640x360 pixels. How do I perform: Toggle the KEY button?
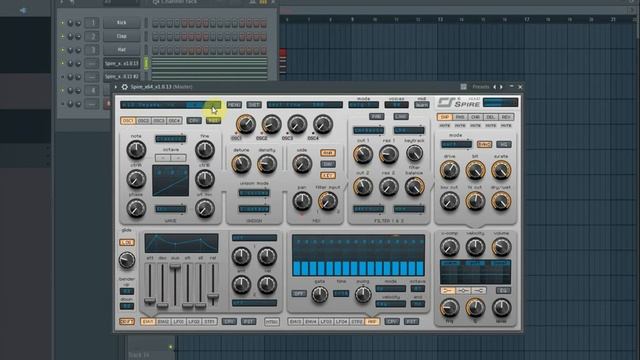point(328,176)
